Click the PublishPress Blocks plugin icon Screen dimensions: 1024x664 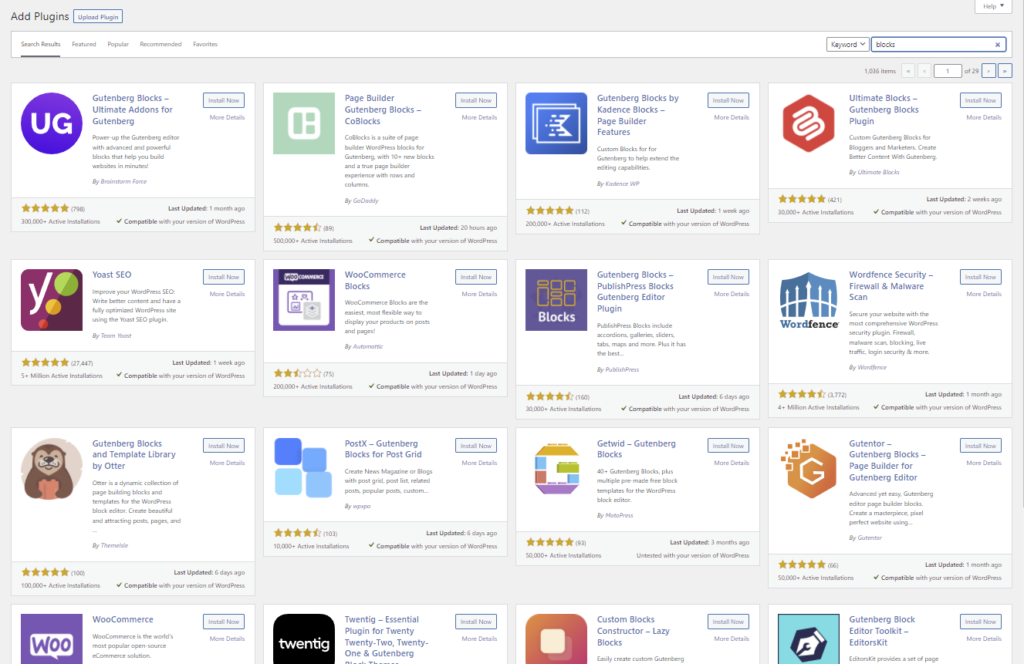coord(556,300)
